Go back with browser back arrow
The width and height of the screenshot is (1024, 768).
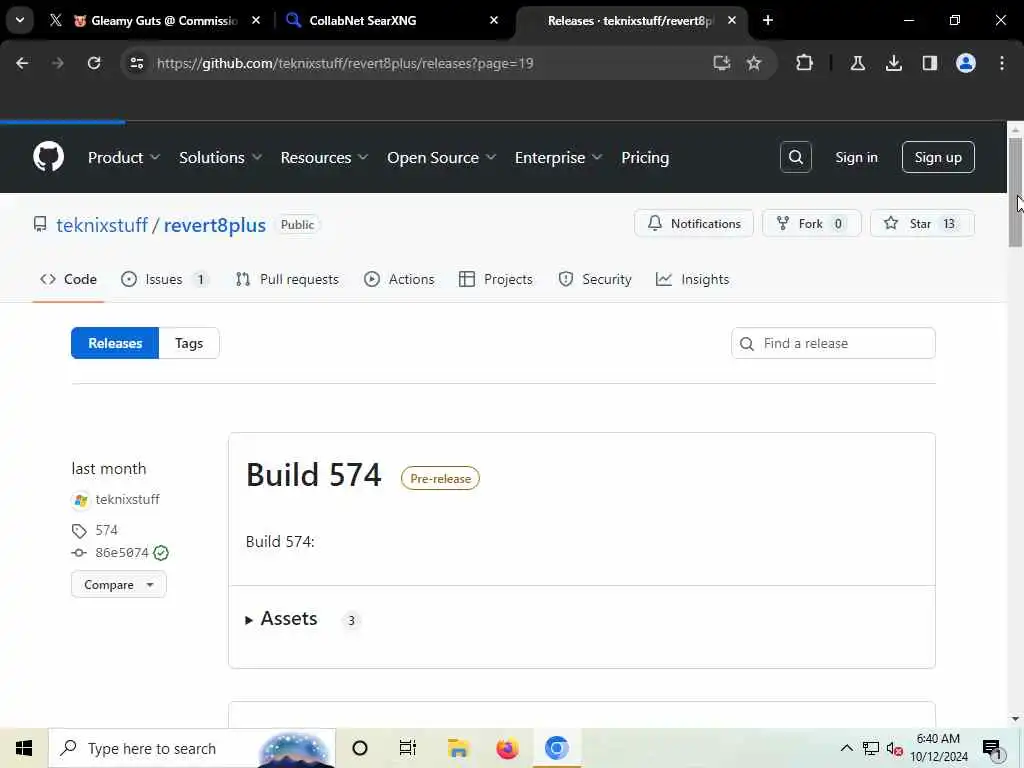[x=22, y=63]
